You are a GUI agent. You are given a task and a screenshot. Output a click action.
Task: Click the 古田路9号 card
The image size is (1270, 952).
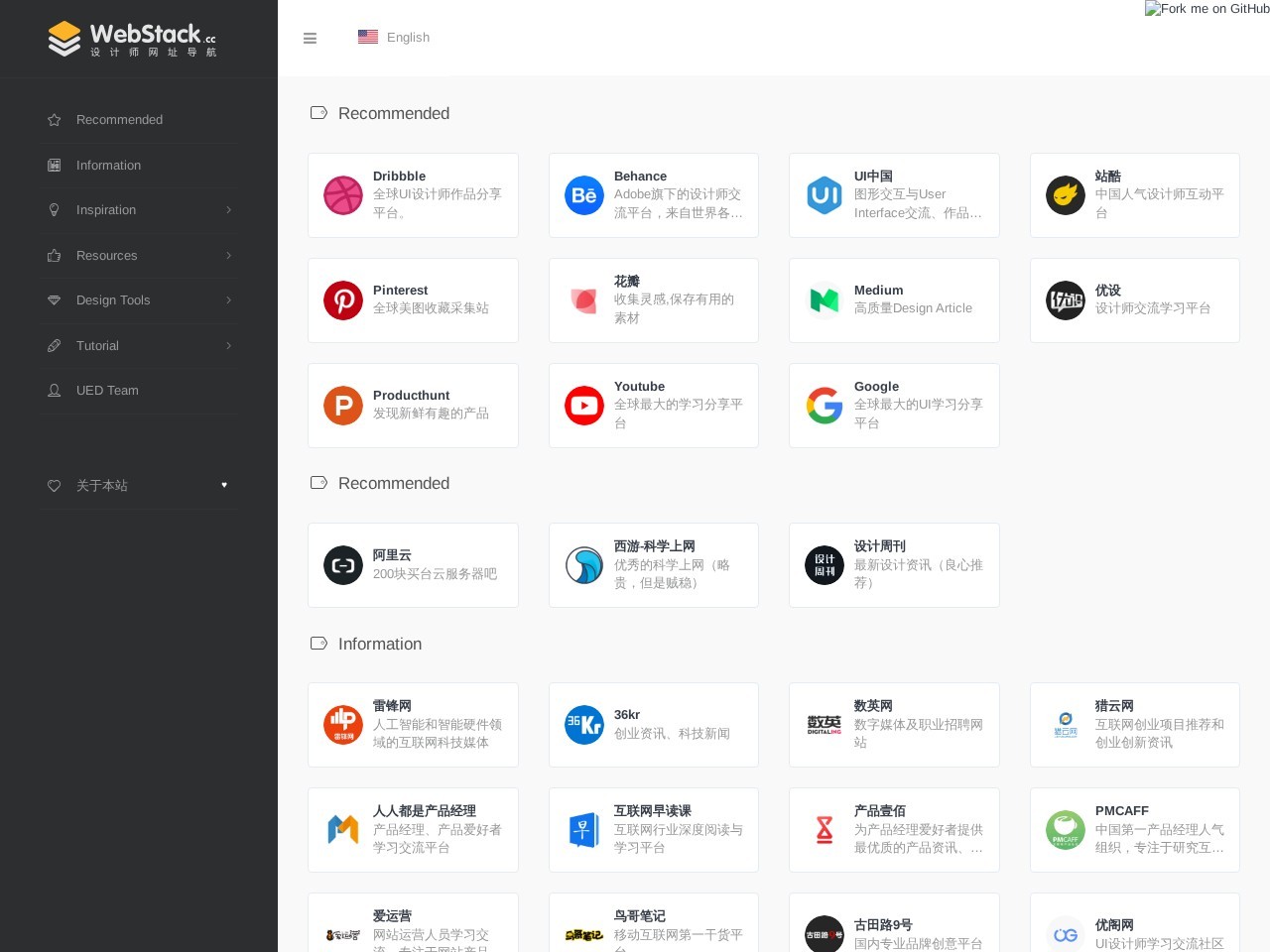894,923
